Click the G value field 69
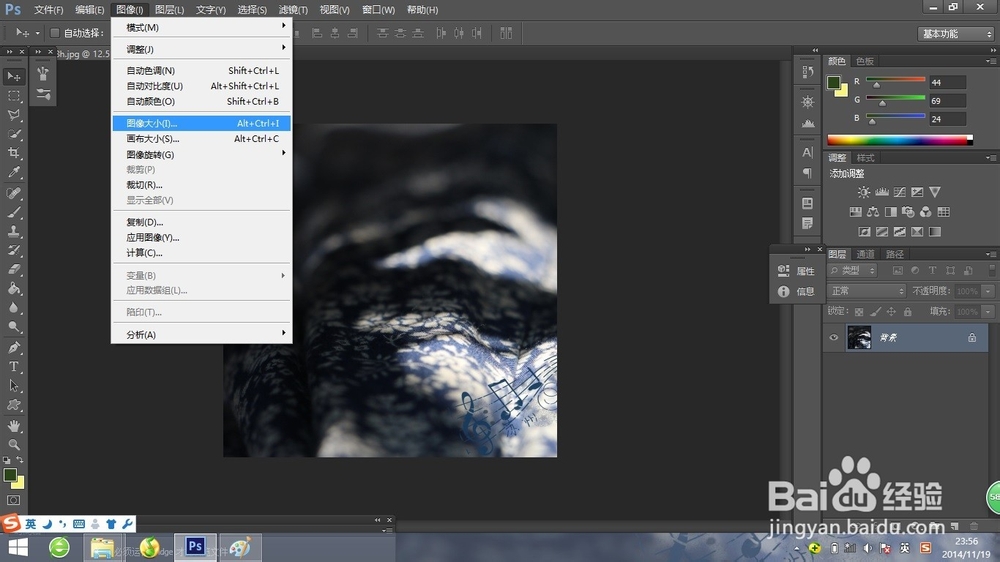 coord(947,101)
